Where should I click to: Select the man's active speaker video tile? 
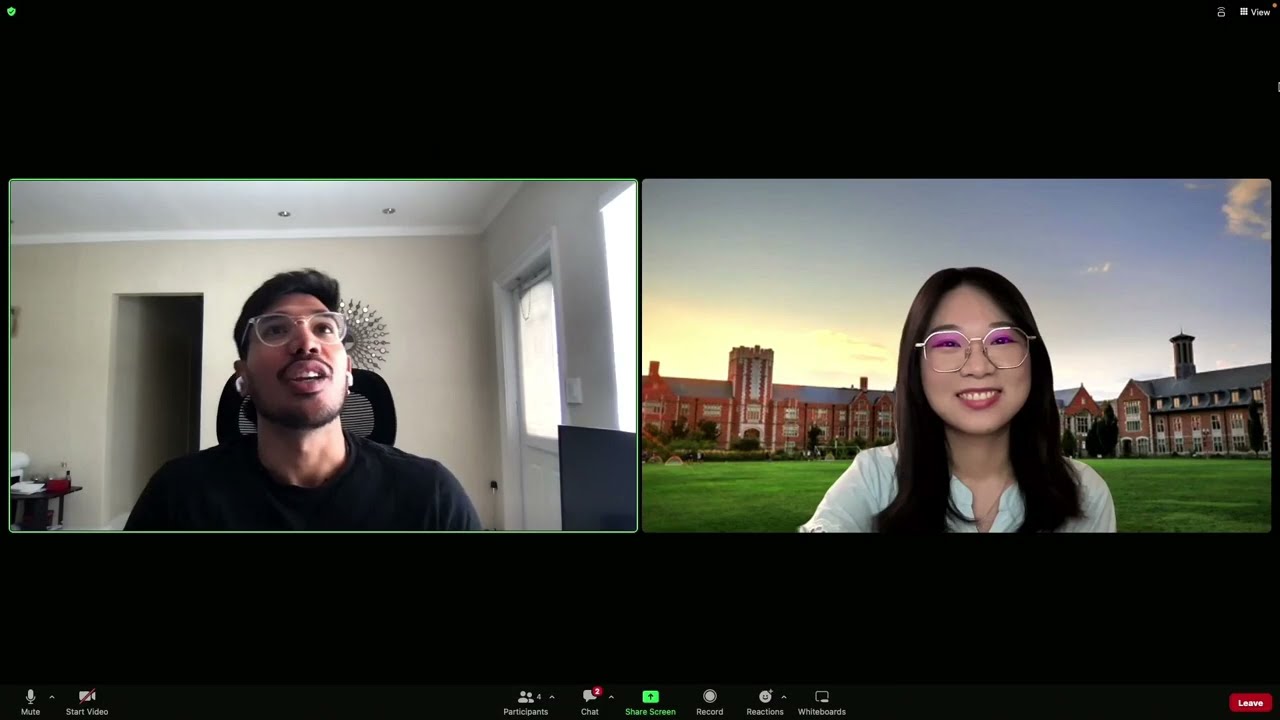(x=323, y=355)
